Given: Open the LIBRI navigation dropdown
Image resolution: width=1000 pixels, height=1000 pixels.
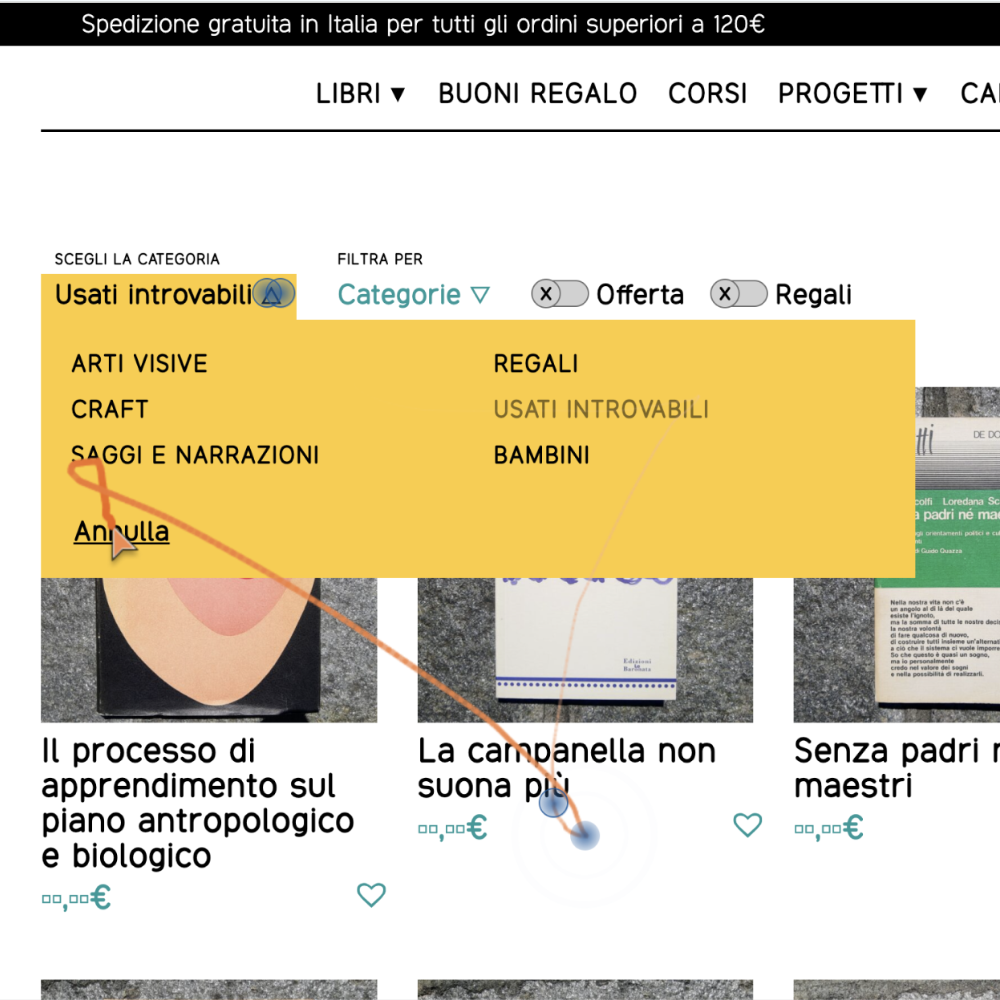Looking at the screenshot, I should click(361, 94).
